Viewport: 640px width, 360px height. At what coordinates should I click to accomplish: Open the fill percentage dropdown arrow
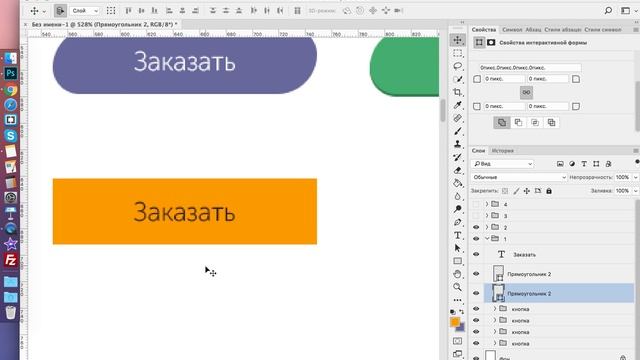[636, 191]
